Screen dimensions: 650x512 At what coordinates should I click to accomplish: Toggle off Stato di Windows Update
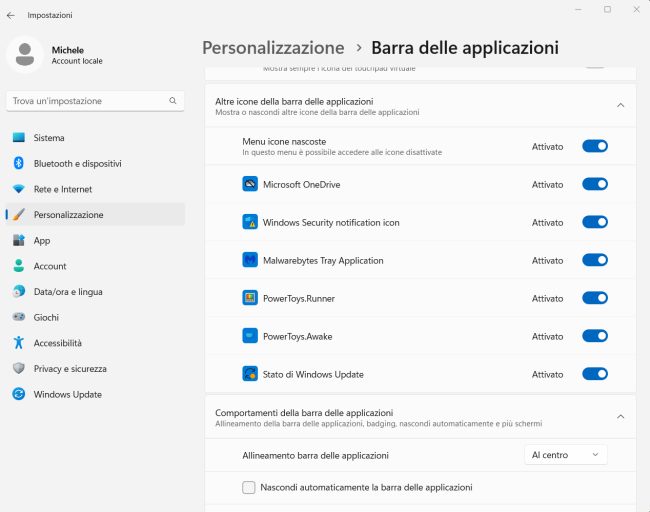(595, 374)
